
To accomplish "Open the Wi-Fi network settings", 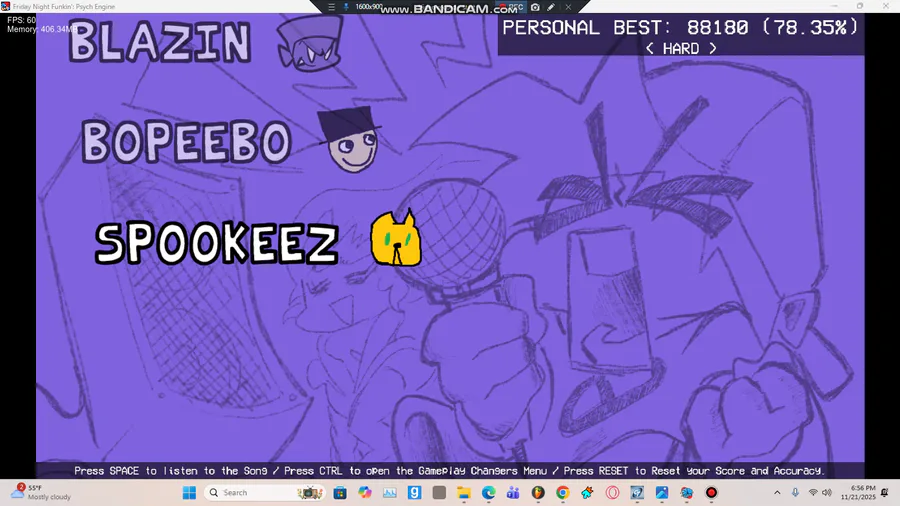I will [x=813, y=492].
